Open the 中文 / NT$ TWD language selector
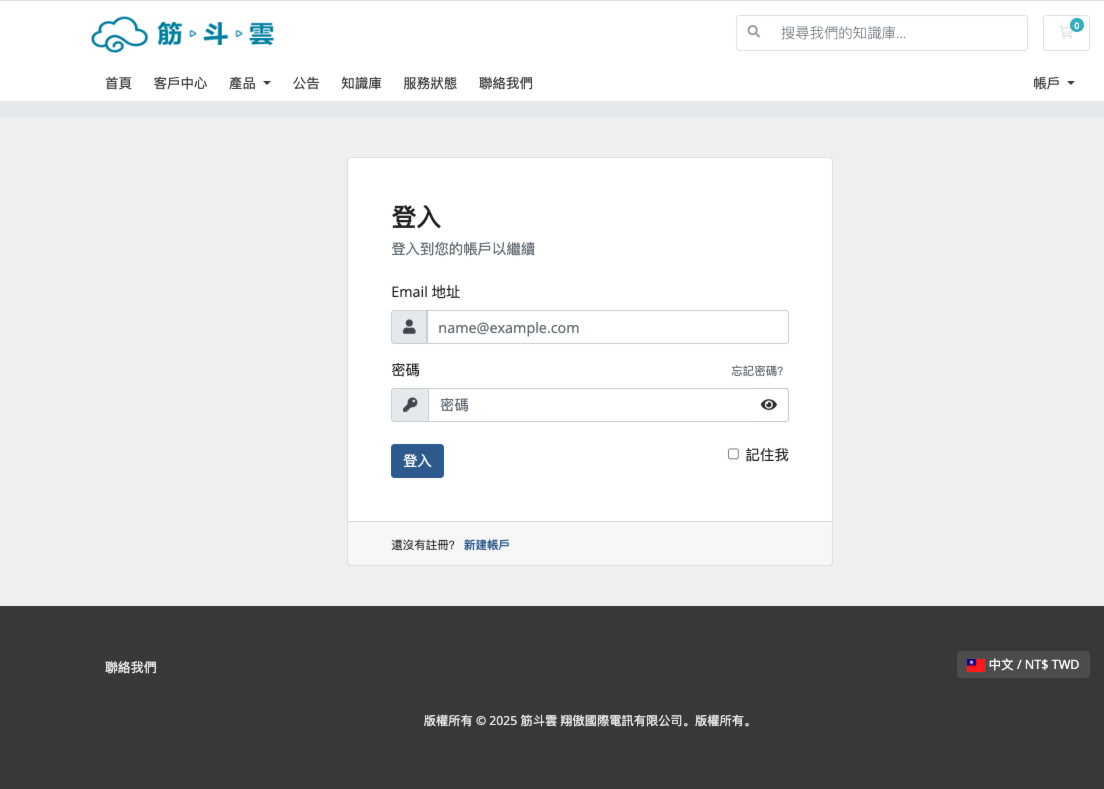 1023,664
